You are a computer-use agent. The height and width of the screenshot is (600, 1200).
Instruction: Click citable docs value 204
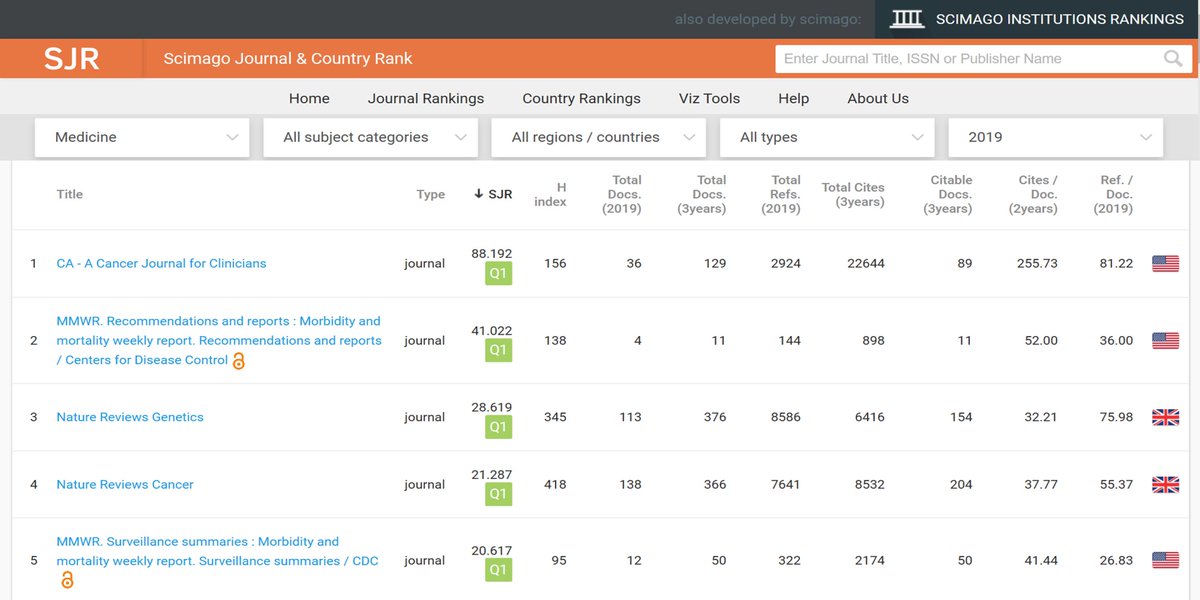[961, 485]
